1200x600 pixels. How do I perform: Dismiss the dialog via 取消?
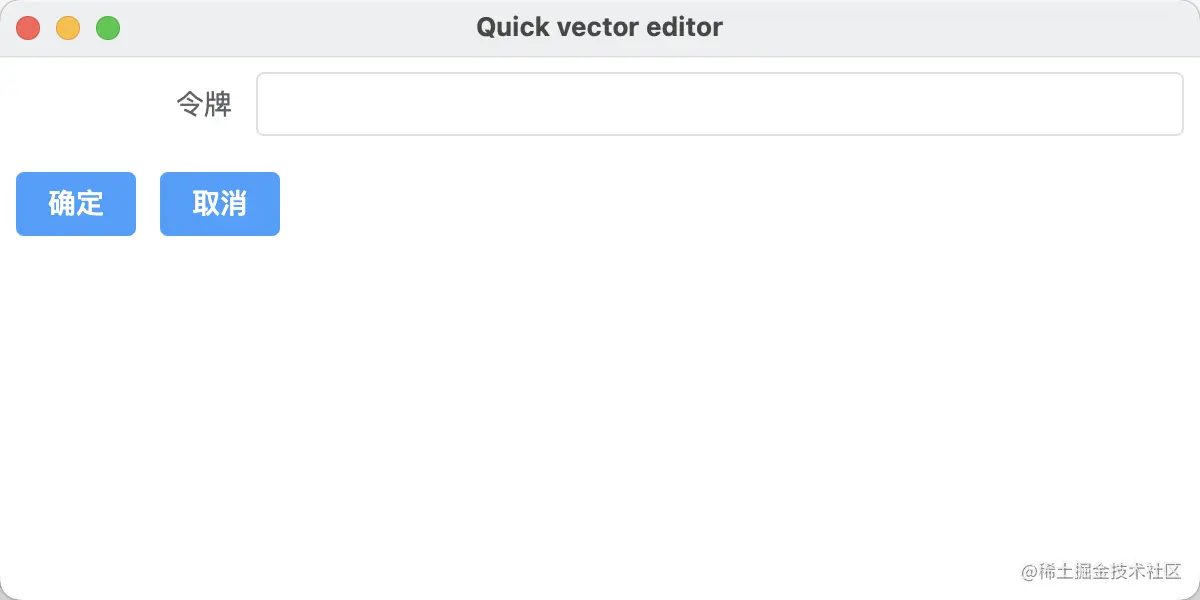pyautogui.click(x=220, y=204)
